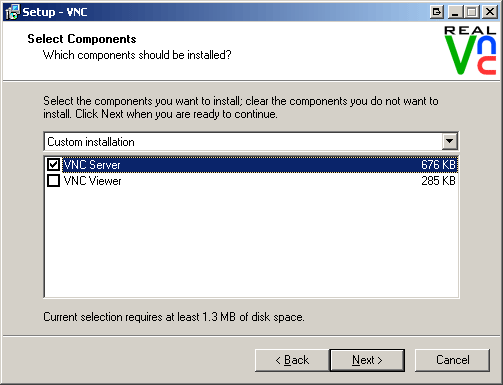Close the Setup - VNC window
This screenshot has height=385, width=503.
[490, 12]
